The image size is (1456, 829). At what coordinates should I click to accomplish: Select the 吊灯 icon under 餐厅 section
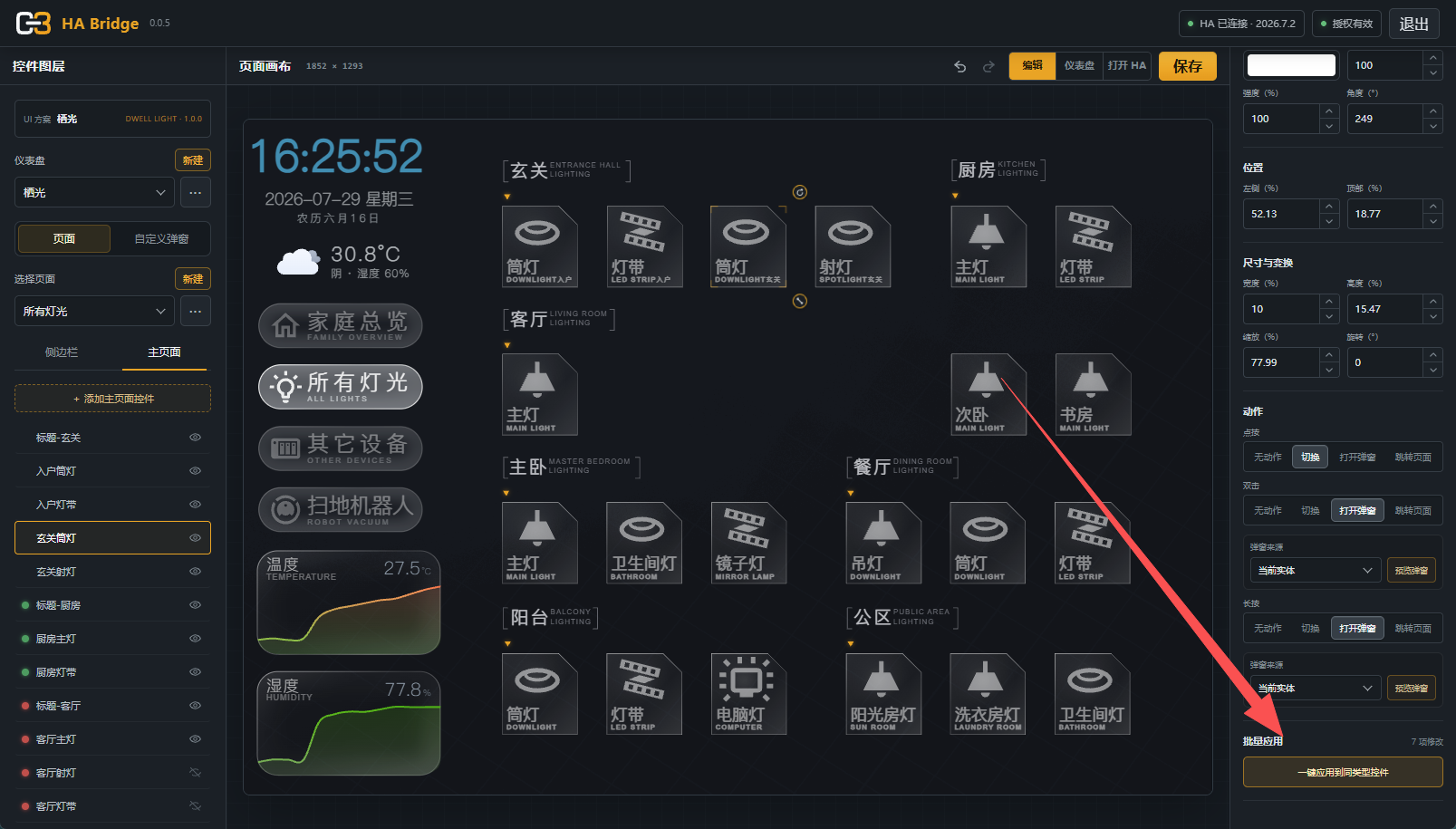(x=883, y=543)
